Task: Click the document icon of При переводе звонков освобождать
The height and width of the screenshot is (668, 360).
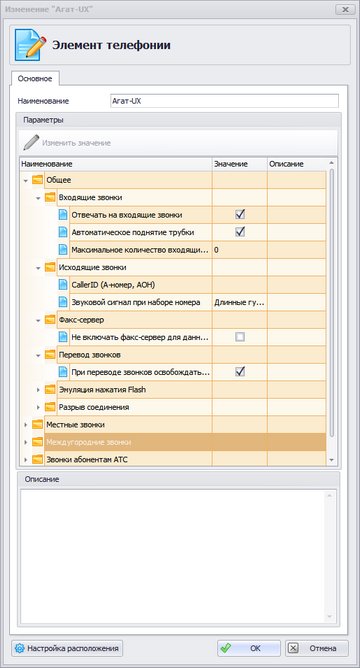Action: [63, 372]
